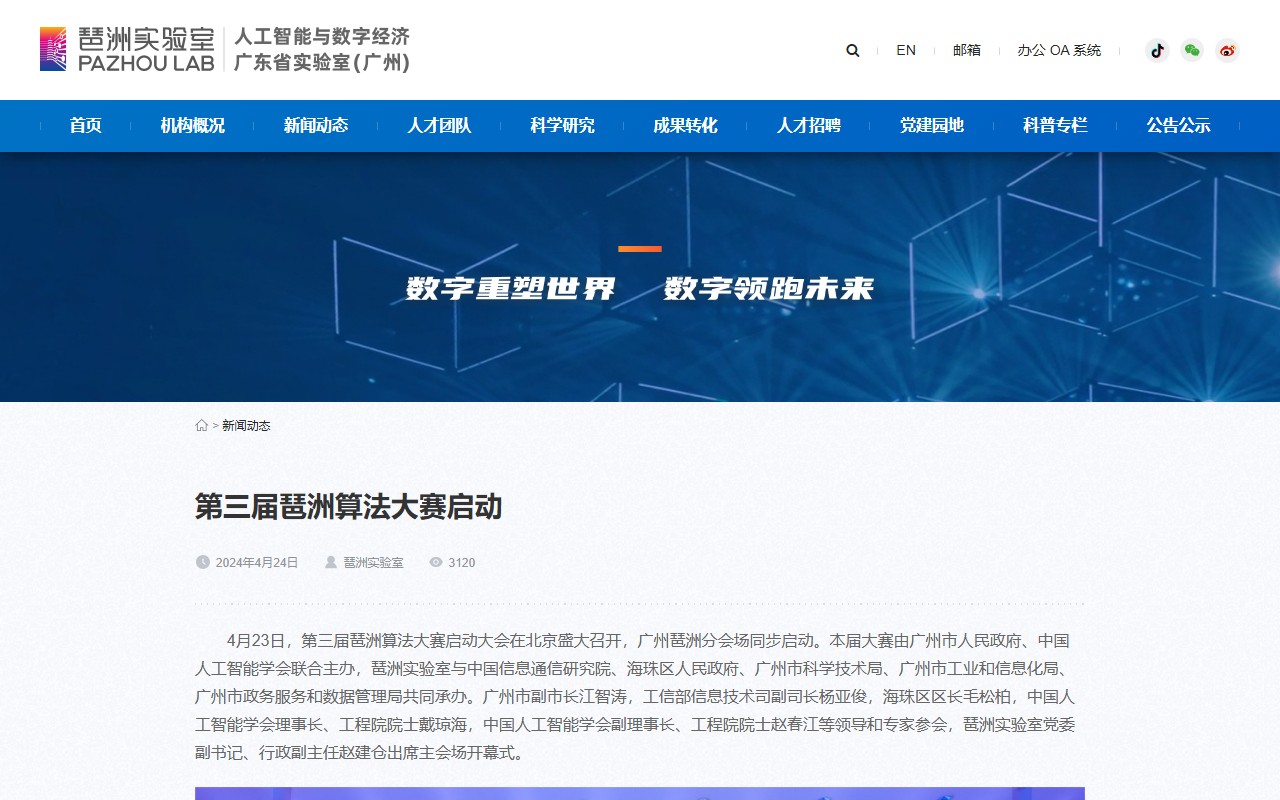Screen dimensions: 1280x800
Task: Click the home icon in the breadcrumb
Action: [x=200, y=424]
